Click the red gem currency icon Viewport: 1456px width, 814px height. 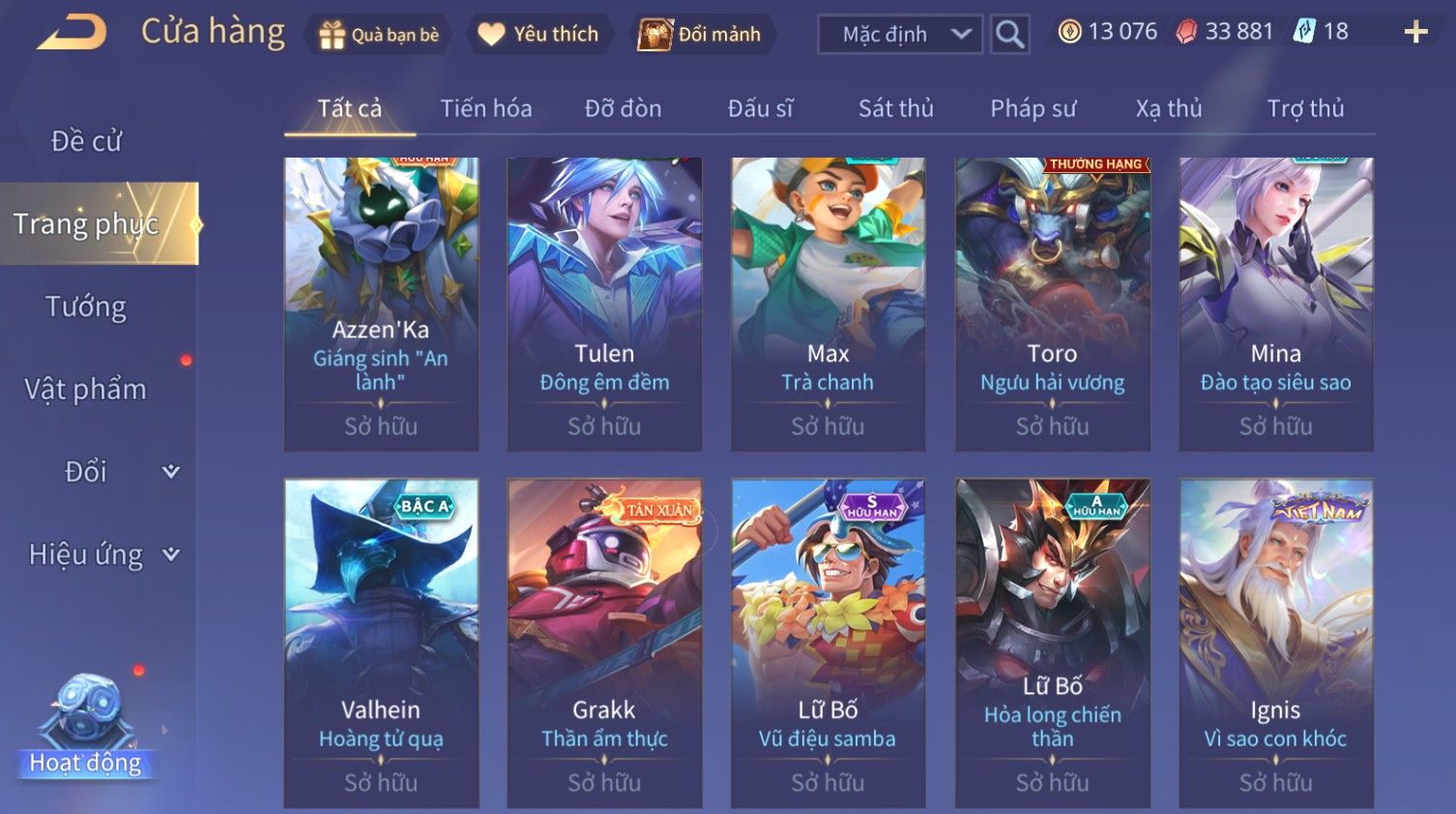pyautogui.click(x=1186, y=32)
